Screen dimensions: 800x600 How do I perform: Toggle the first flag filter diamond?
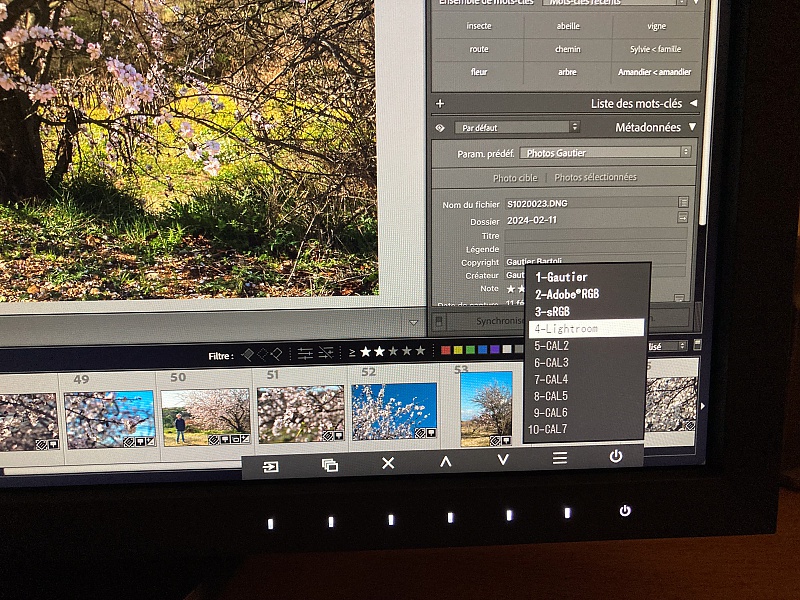[247, 354]
